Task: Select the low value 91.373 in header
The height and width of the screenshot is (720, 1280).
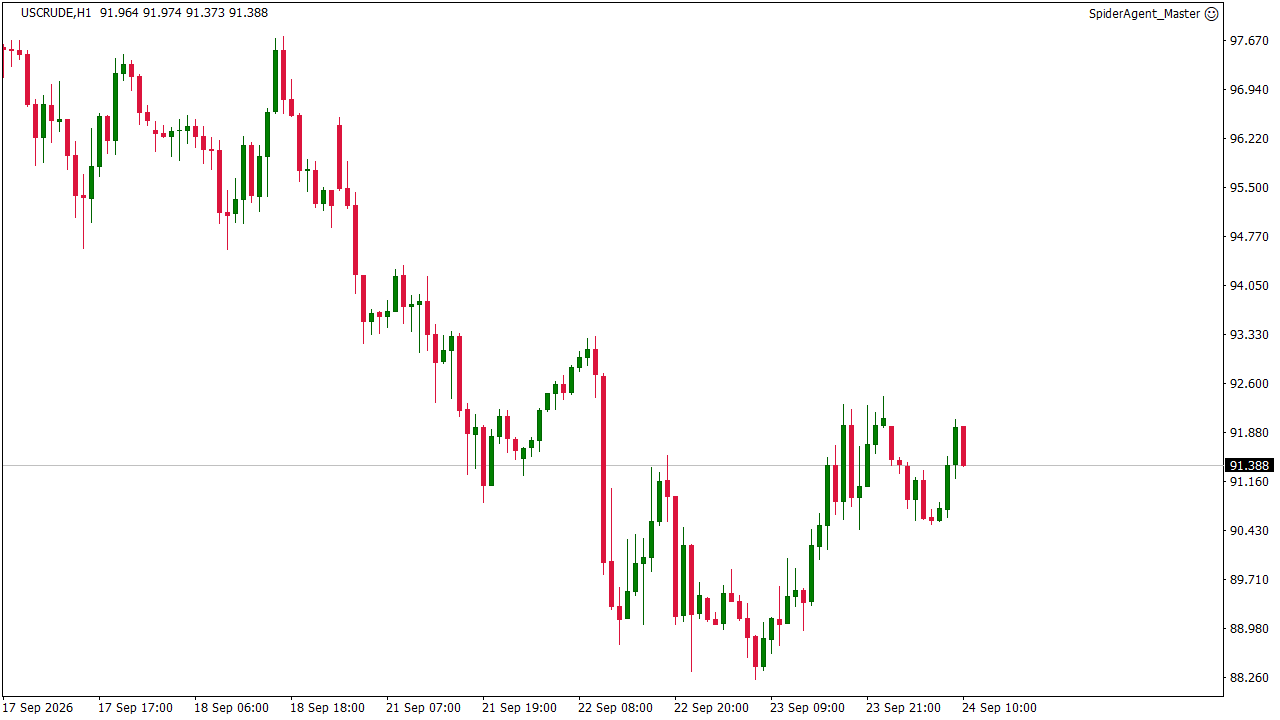Action: pos(205,13)
